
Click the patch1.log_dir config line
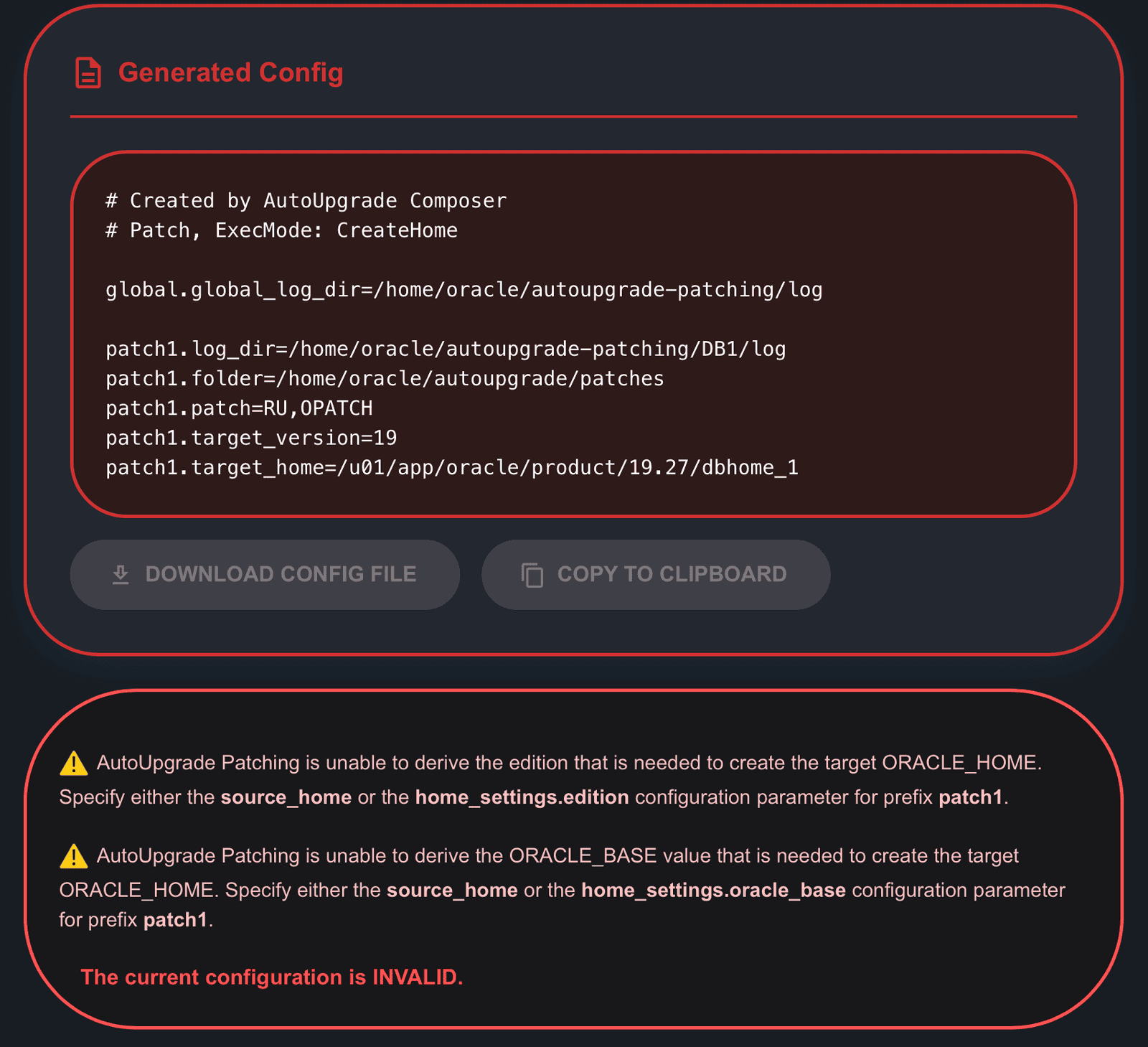446,349
